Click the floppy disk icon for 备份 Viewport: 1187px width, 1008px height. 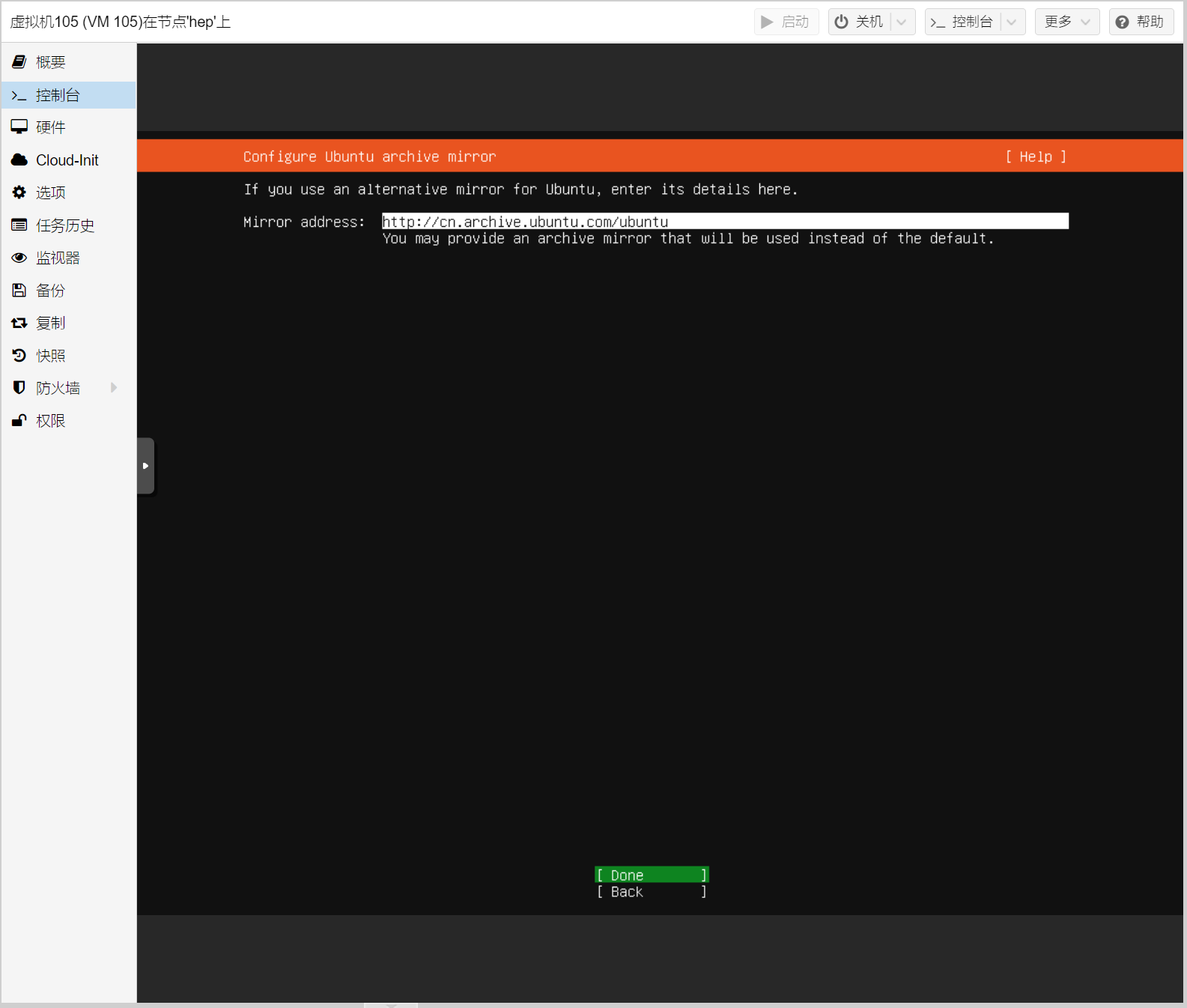point(19,291)
